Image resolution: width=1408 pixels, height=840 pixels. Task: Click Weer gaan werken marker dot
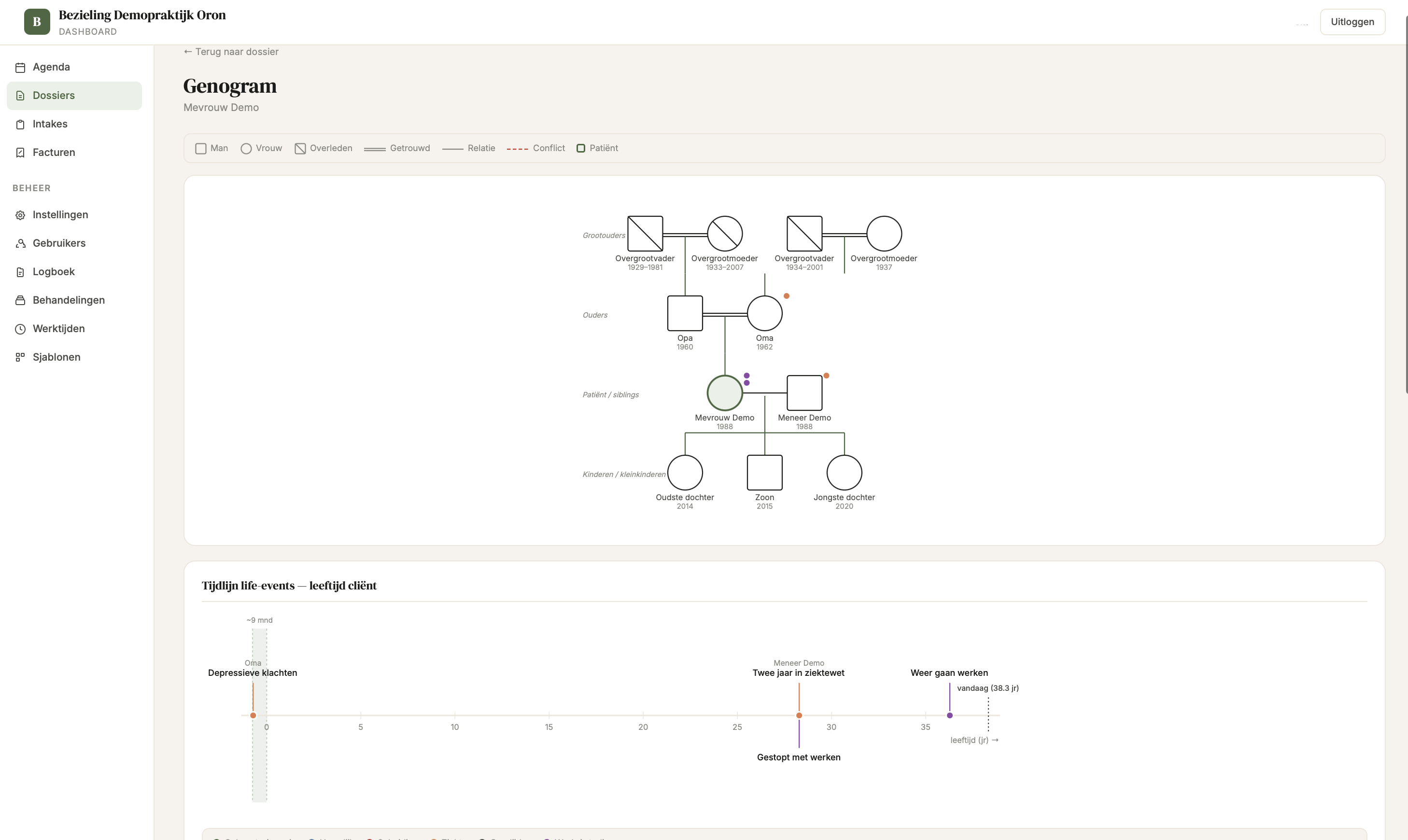click(x=949, y=715)
